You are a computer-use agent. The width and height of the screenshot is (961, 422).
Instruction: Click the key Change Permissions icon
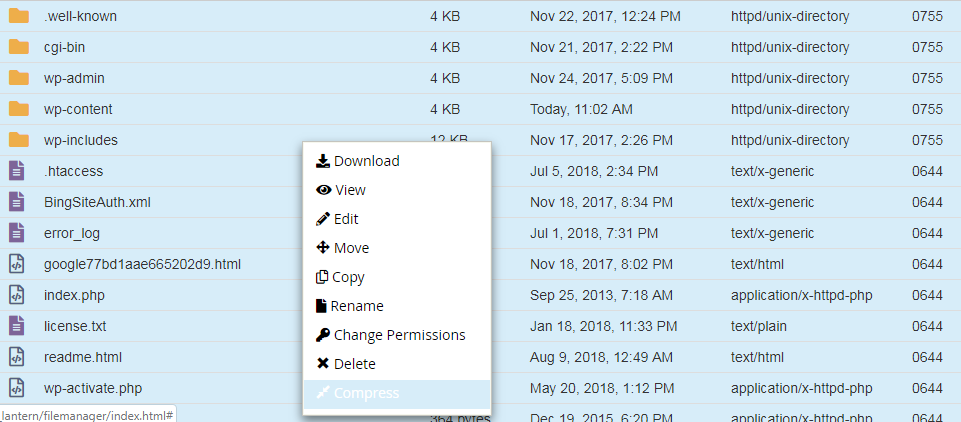323,335
